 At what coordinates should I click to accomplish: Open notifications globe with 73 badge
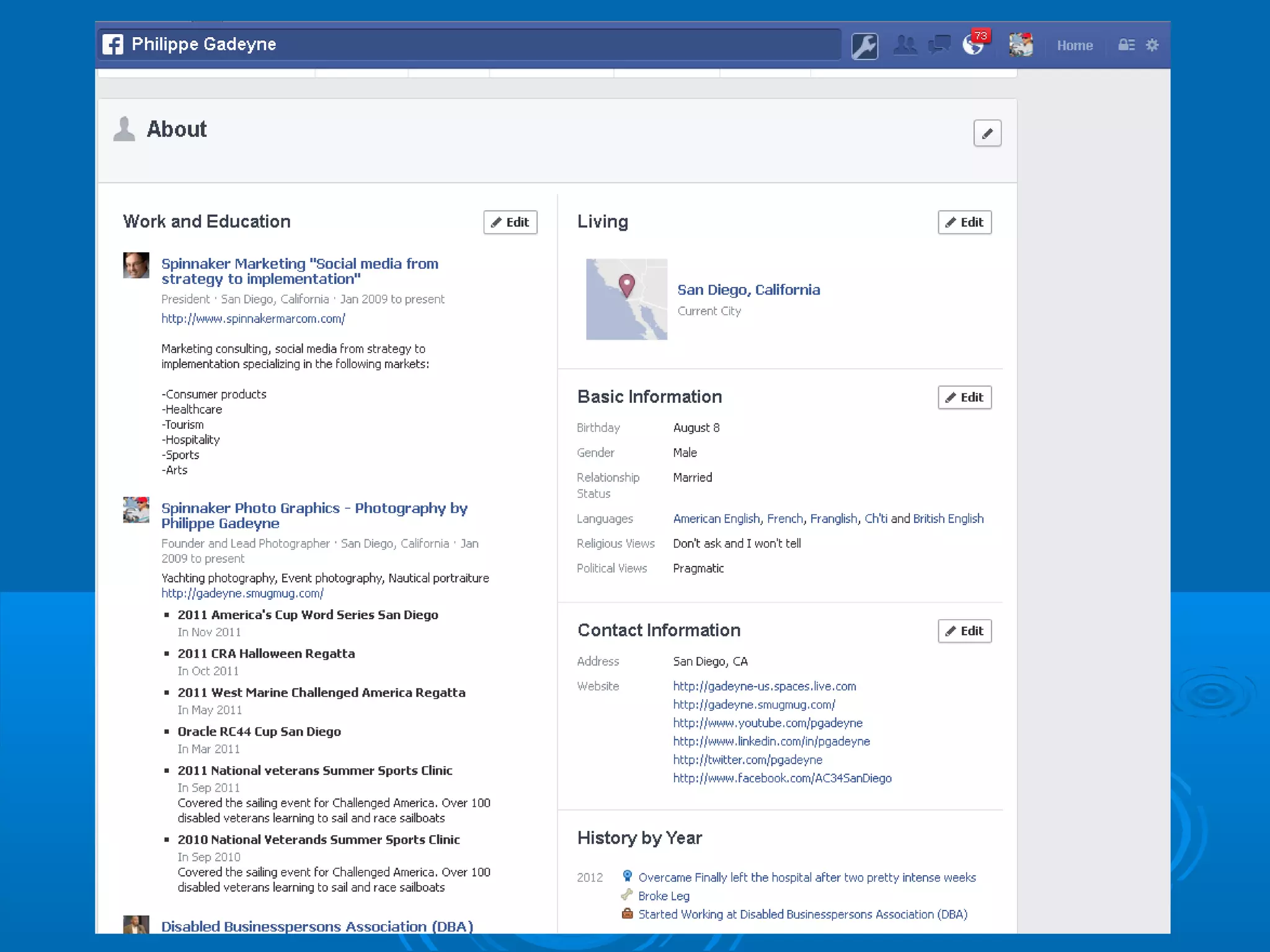click(974, 45)
